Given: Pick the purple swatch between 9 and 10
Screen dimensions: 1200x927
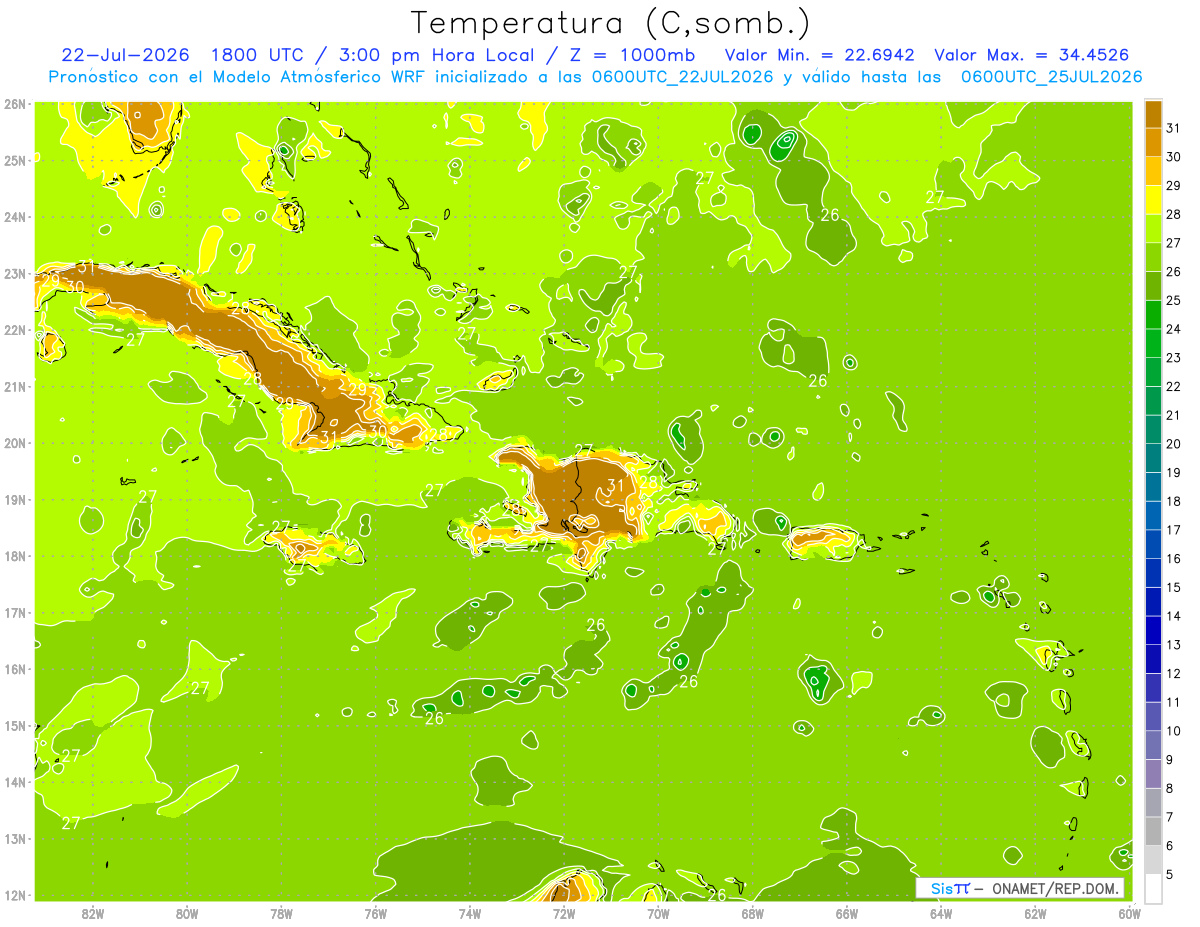Looking at the screenshot, I should pyautogui.click(x=1153, y=745).
